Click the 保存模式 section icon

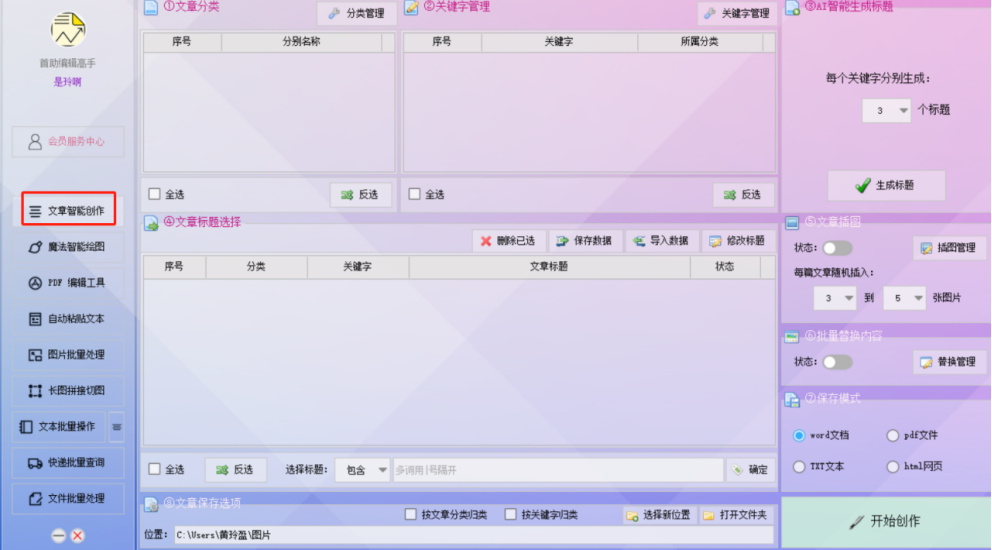[792, 399]
